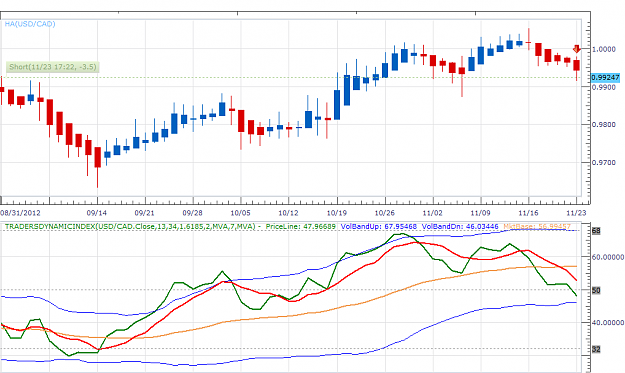625x373 pixels.
Task: Click the Short(11/23 17:22, -3.5) position label
Action: (53, 67)
